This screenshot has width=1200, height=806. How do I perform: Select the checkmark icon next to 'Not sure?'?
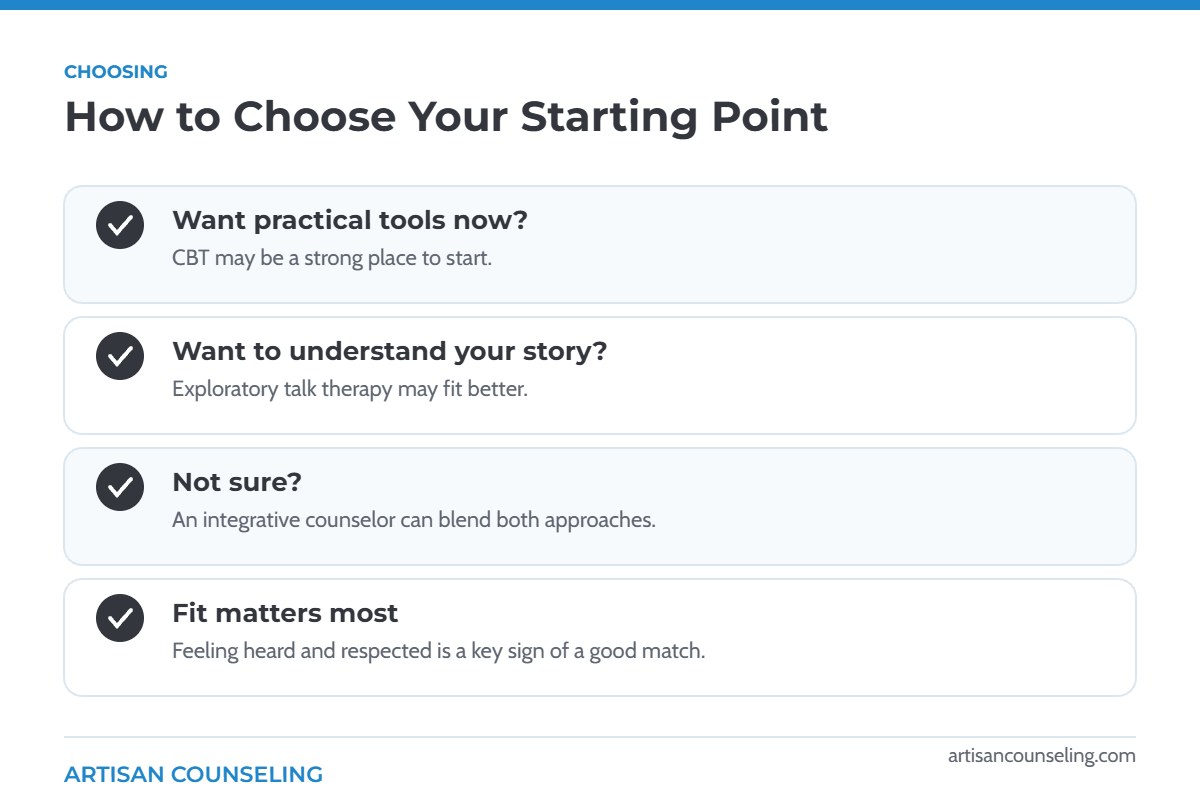pos(120,487)
